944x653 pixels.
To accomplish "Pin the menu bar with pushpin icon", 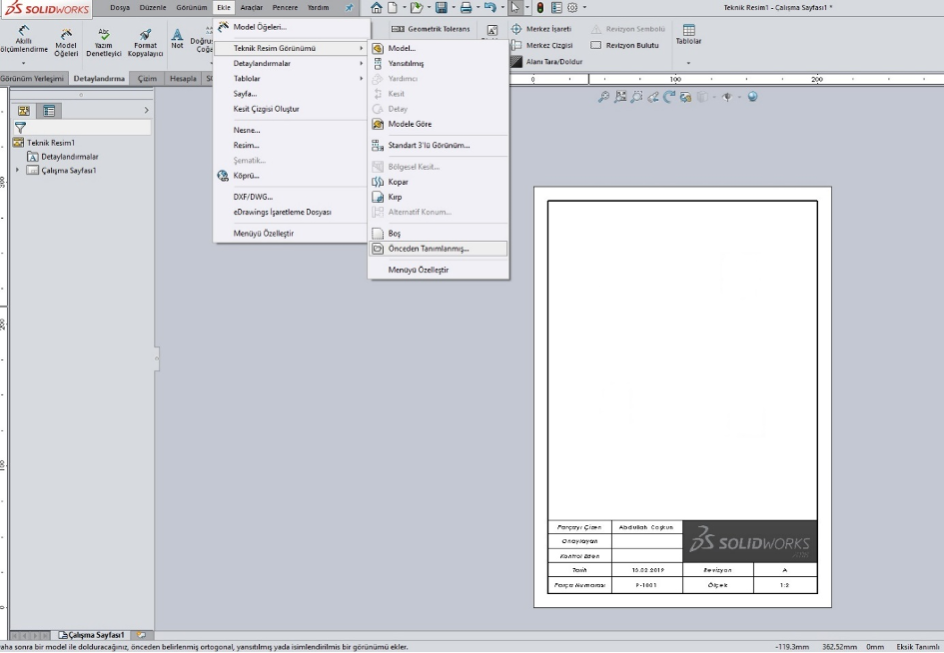I will (x=349, y=8).
